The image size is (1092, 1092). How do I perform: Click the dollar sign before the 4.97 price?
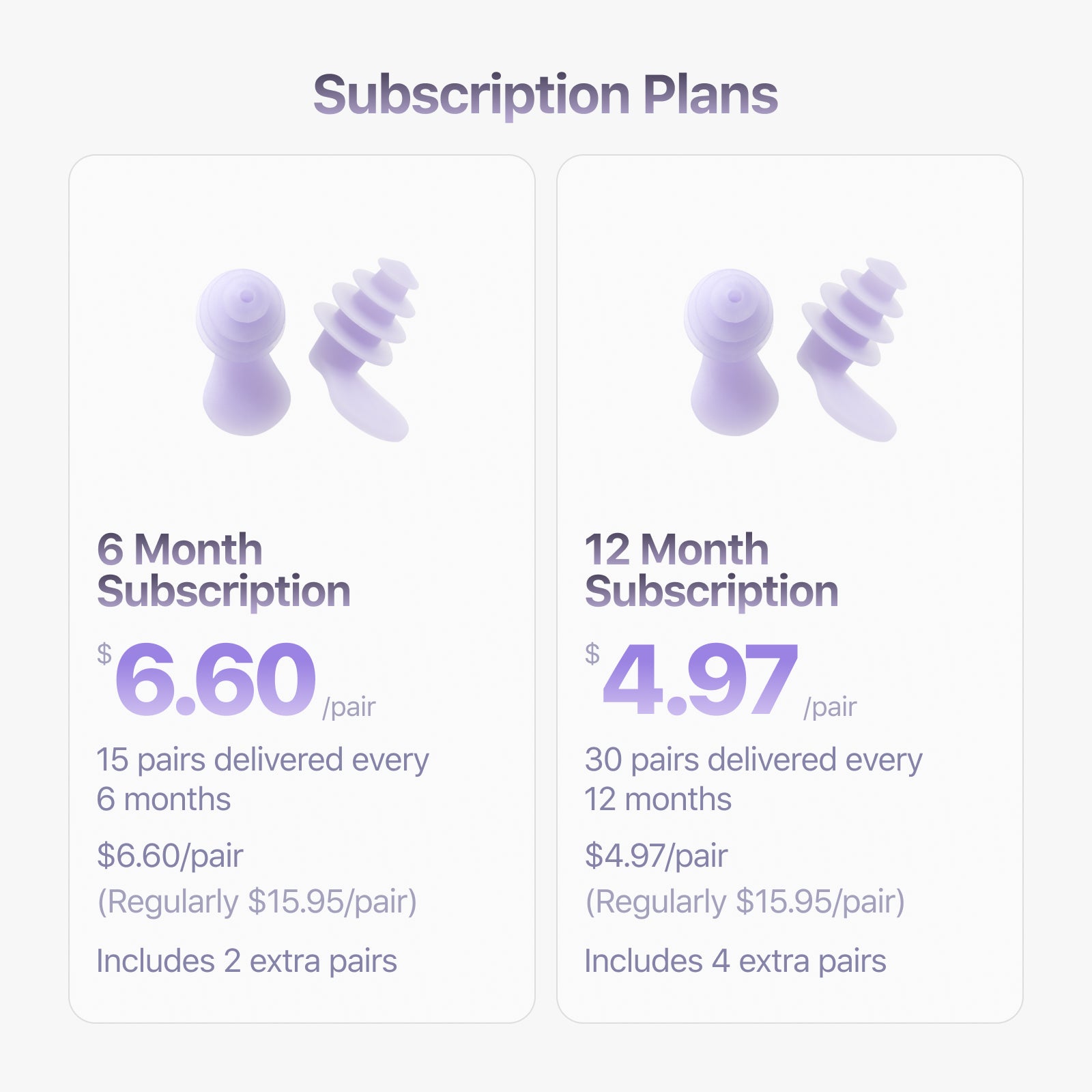click(x=592, y=654)
